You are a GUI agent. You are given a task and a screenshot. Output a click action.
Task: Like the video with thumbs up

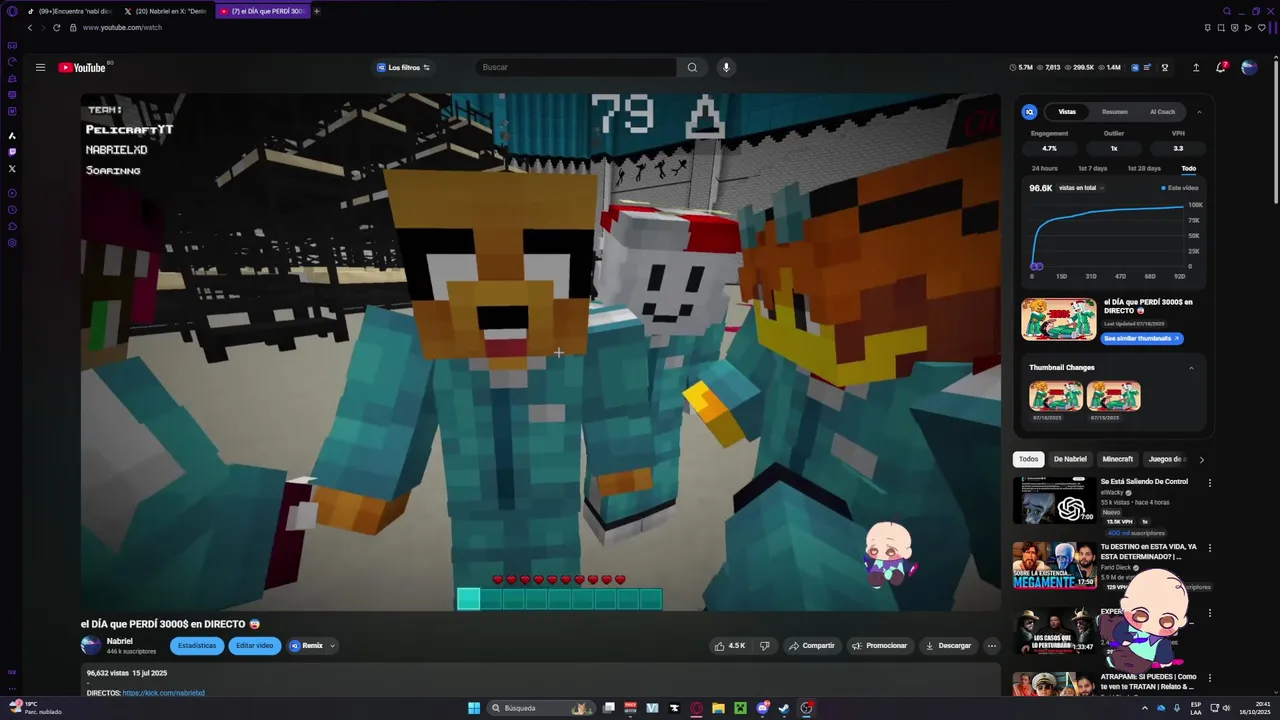click(730, 646)
